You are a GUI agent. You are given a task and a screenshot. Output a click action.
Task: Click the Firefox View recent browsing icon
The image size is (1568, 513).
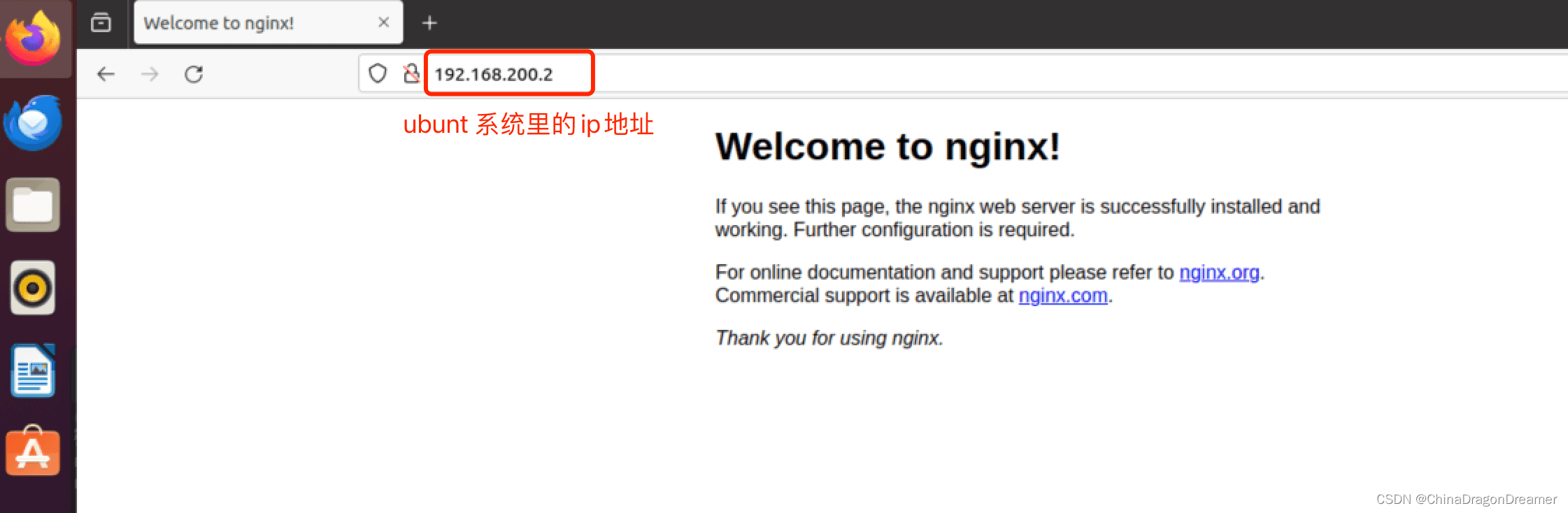(101, 23)
